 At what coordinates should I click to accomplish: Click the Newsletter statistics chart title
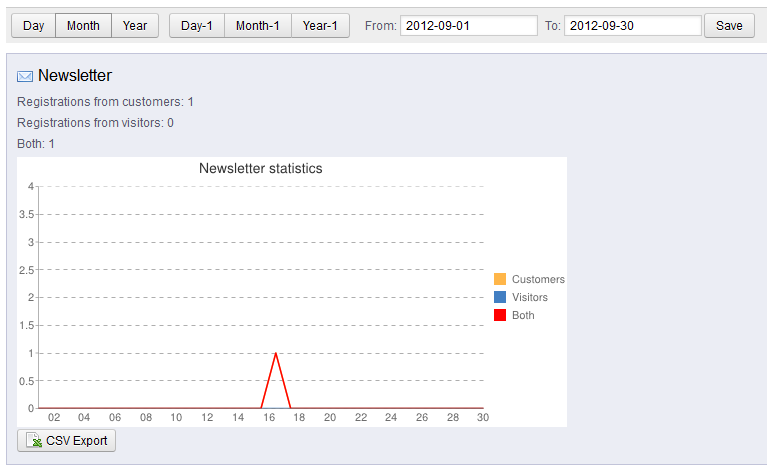(x=260, y=168)
